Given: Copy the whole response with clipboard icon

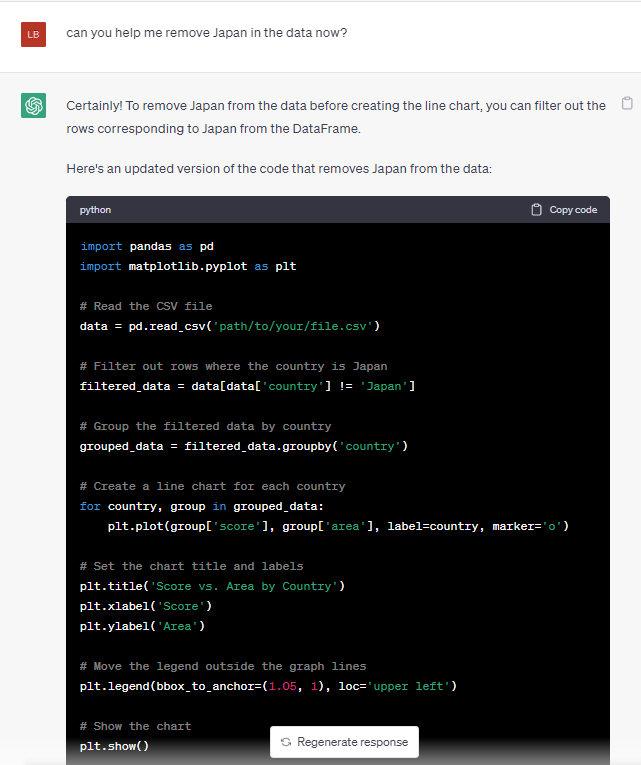Looking at the screenshot, I should (627, 103).
